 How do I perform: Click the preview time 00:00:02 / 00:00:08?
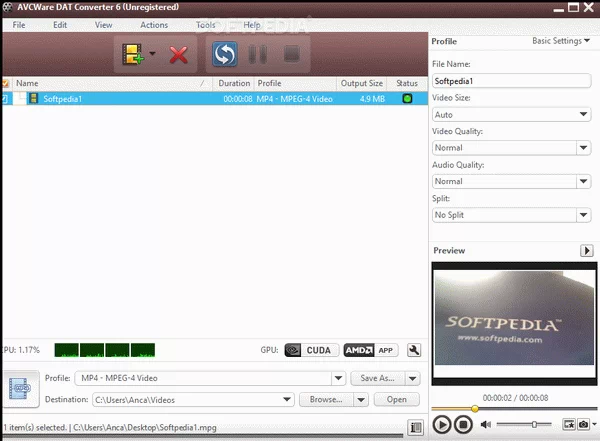tap(515, 398)
